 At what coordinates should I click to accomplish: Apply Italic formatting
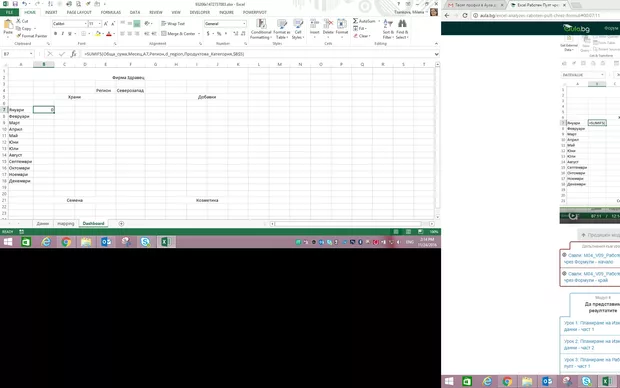click(62, 34)
